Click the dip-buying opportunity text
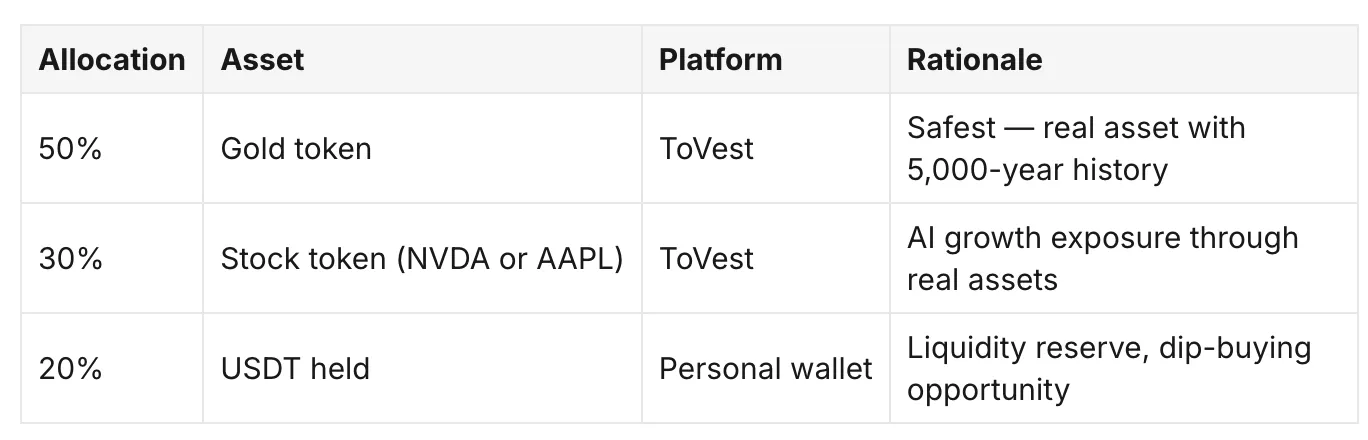The height and width of the screenshot is (440, 1368). tap(1108, 368)
